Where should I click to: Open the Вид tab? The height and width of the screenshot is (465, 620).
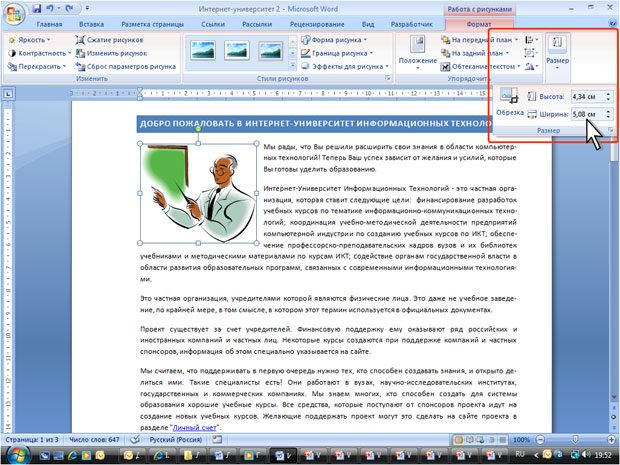pos(368,24)
